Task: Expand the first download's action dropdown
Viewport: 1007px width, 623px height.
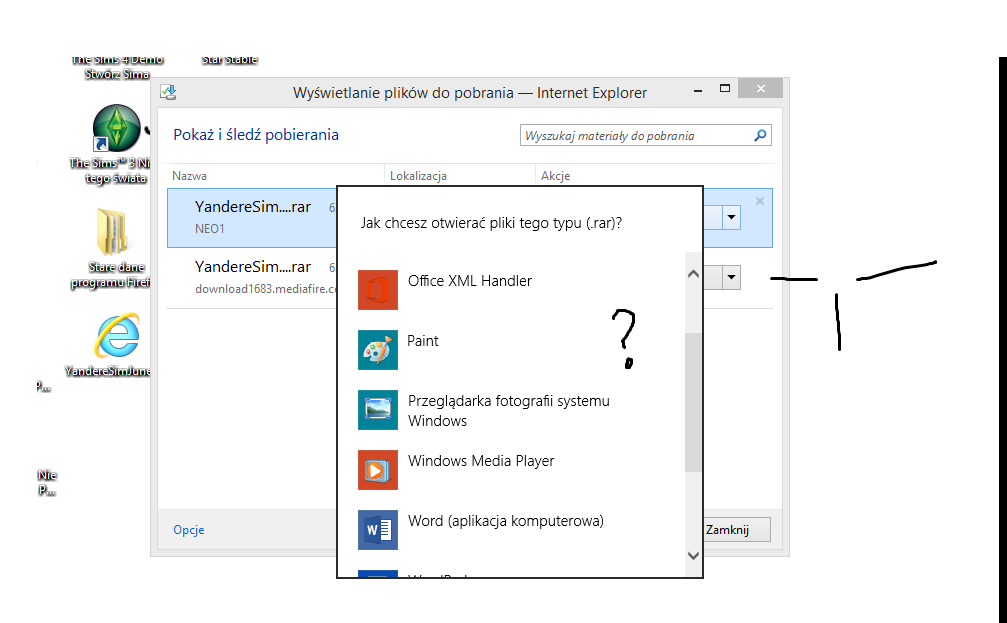Action: coord(732,217)
